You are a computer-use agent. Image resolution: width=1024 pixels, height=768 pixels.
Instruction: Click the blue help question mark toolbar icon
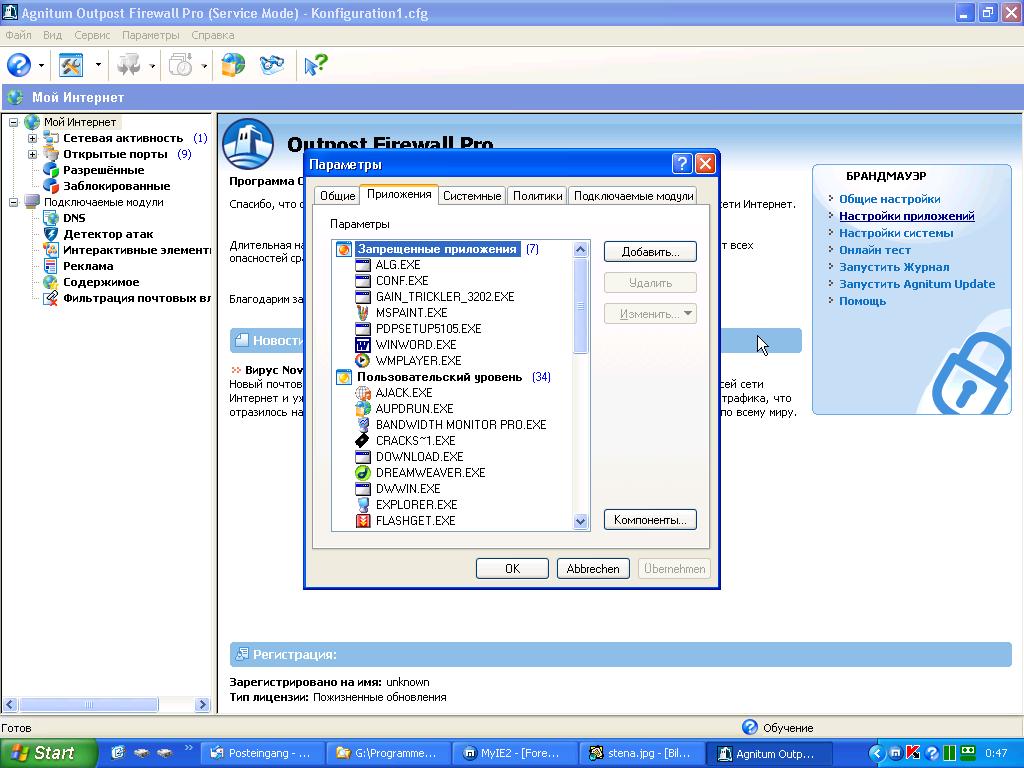tap(19, 65)
